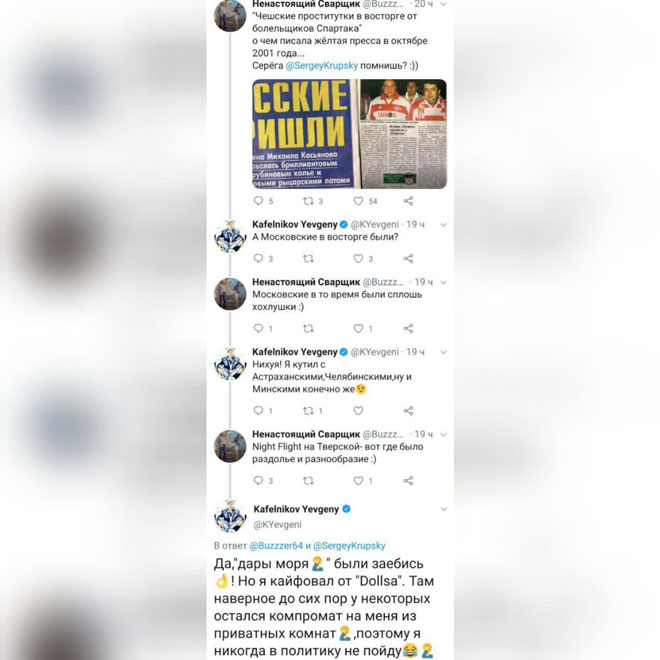660x660 pixels.
Task: Open @Buzzzer64 link in reply header
Action: tap(276, 546)
